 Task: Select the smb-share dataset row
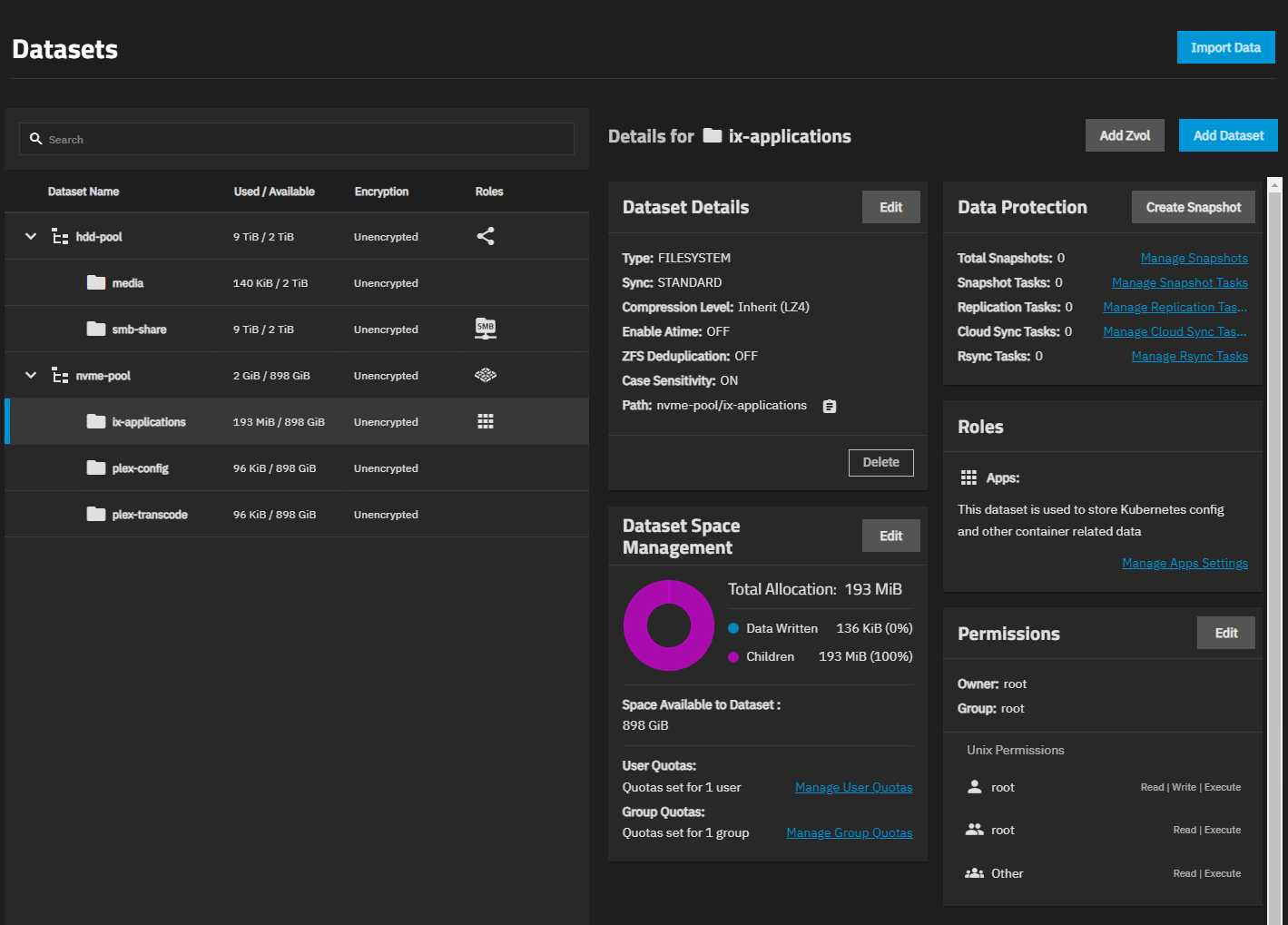[297, 329]
